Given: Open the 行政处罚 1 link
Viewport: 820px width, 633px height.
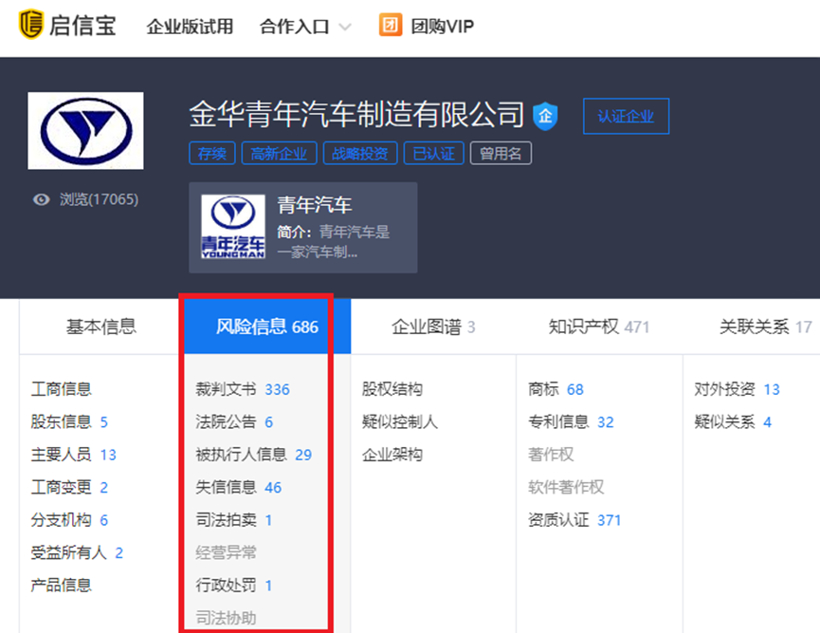Looking at the screenshot, I should 234,585.
